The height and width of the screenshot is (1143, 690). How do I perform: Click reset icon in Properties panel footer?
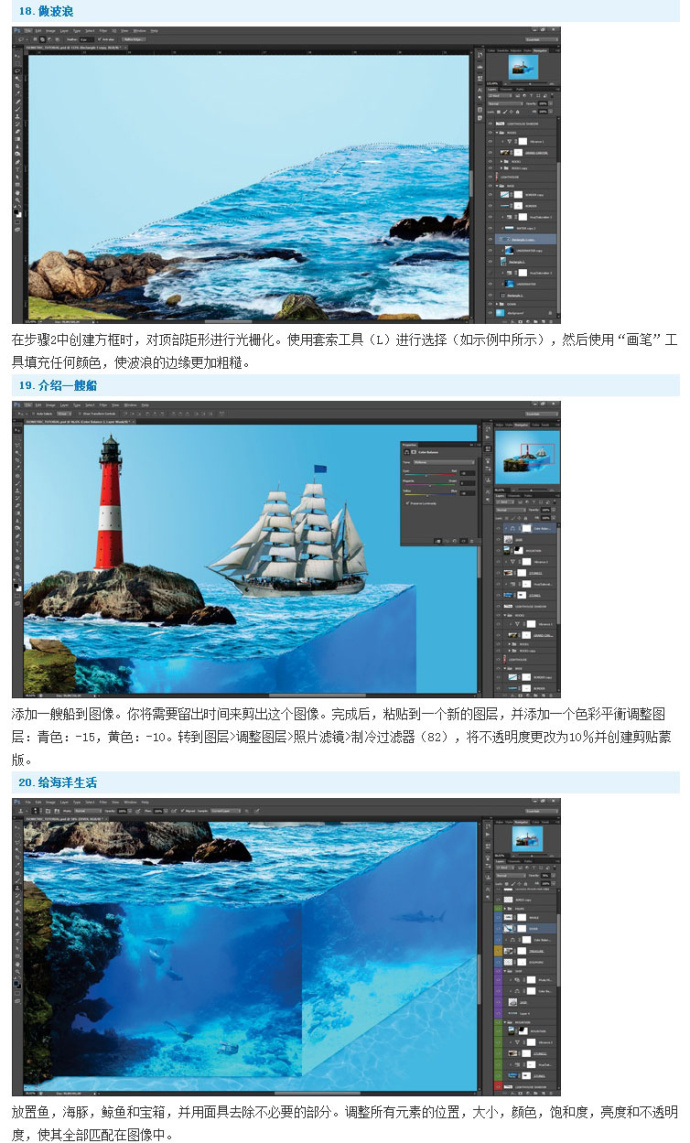tap(455, 541)
